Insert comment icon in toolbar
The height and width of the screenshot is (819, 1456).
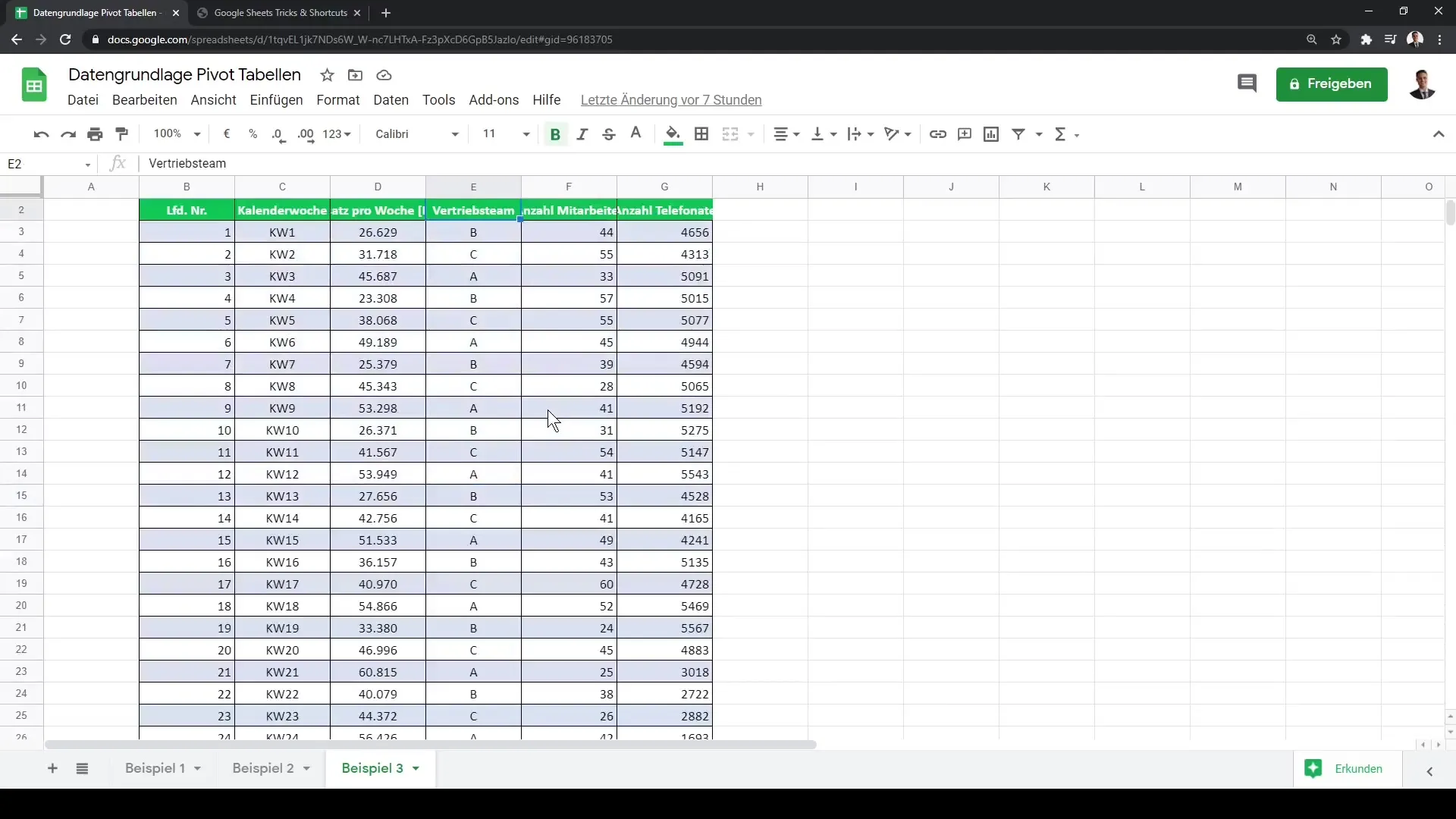pyautogui.click(x=965, y=134)
